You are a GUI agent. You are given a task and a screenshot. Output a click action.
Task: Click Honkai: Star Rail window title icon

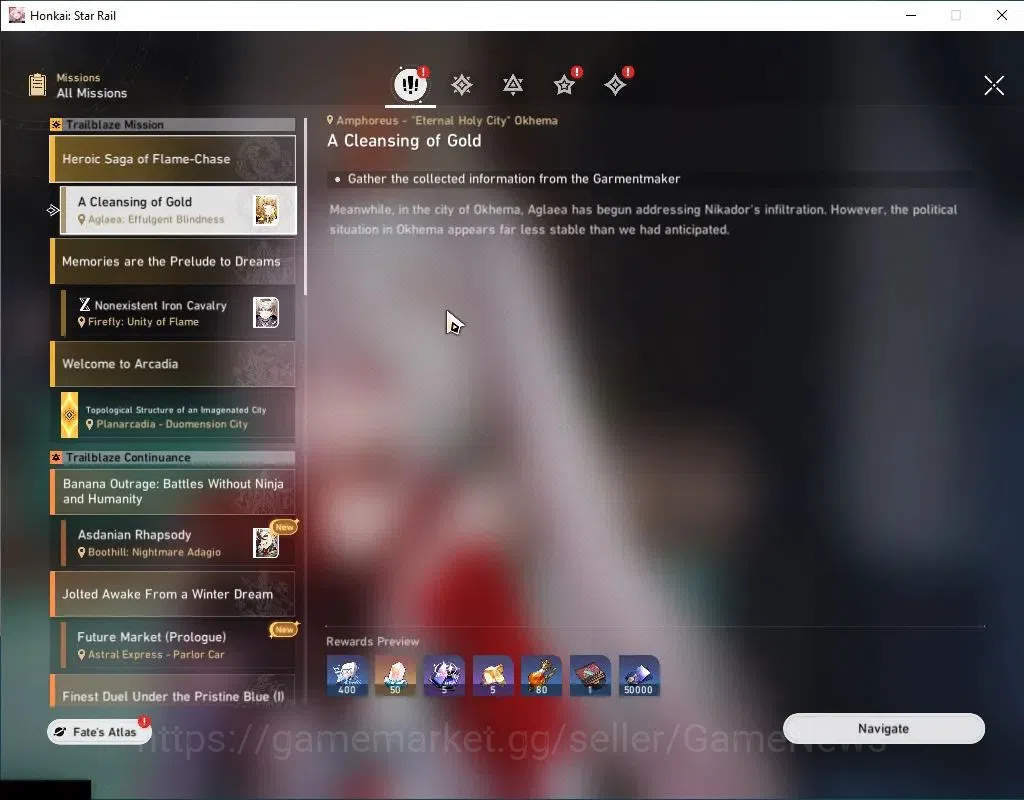[x=16, y=15]
